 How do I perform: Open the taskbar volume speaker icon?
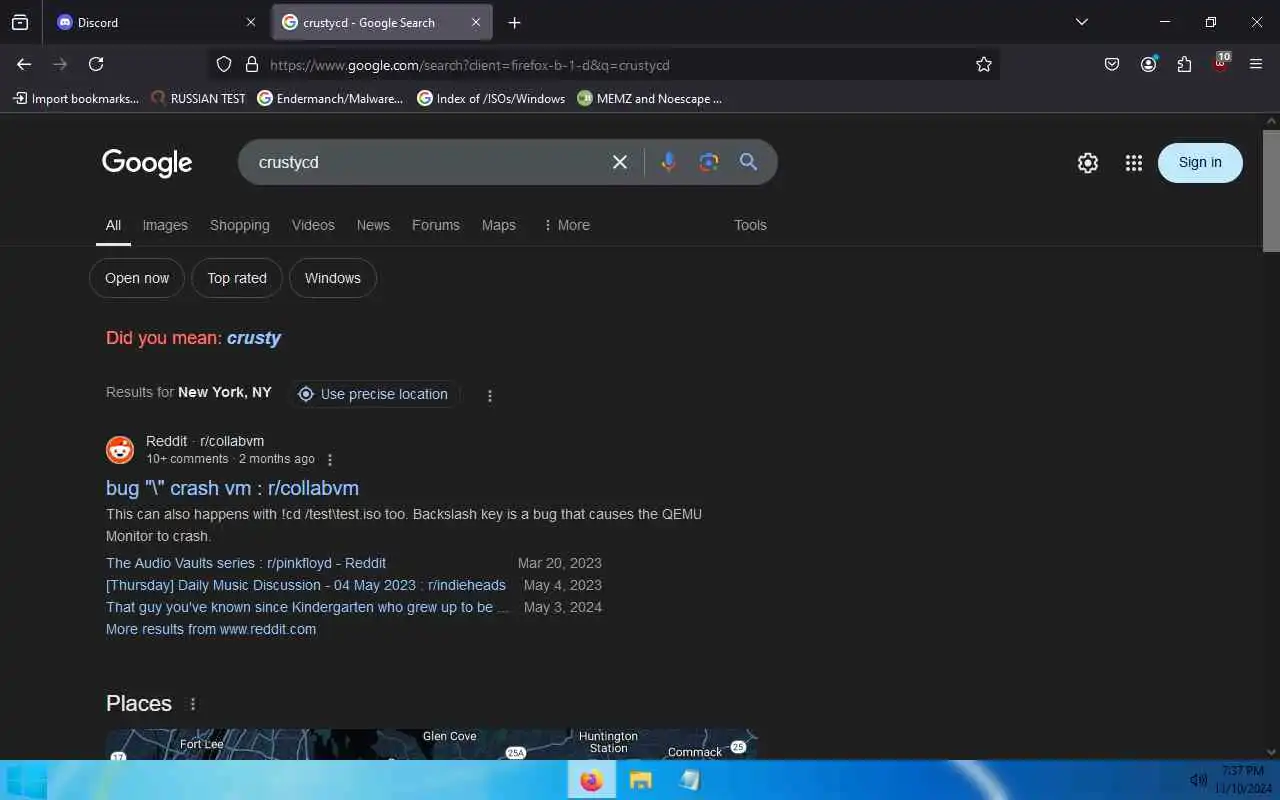[x=1198, y=780]
